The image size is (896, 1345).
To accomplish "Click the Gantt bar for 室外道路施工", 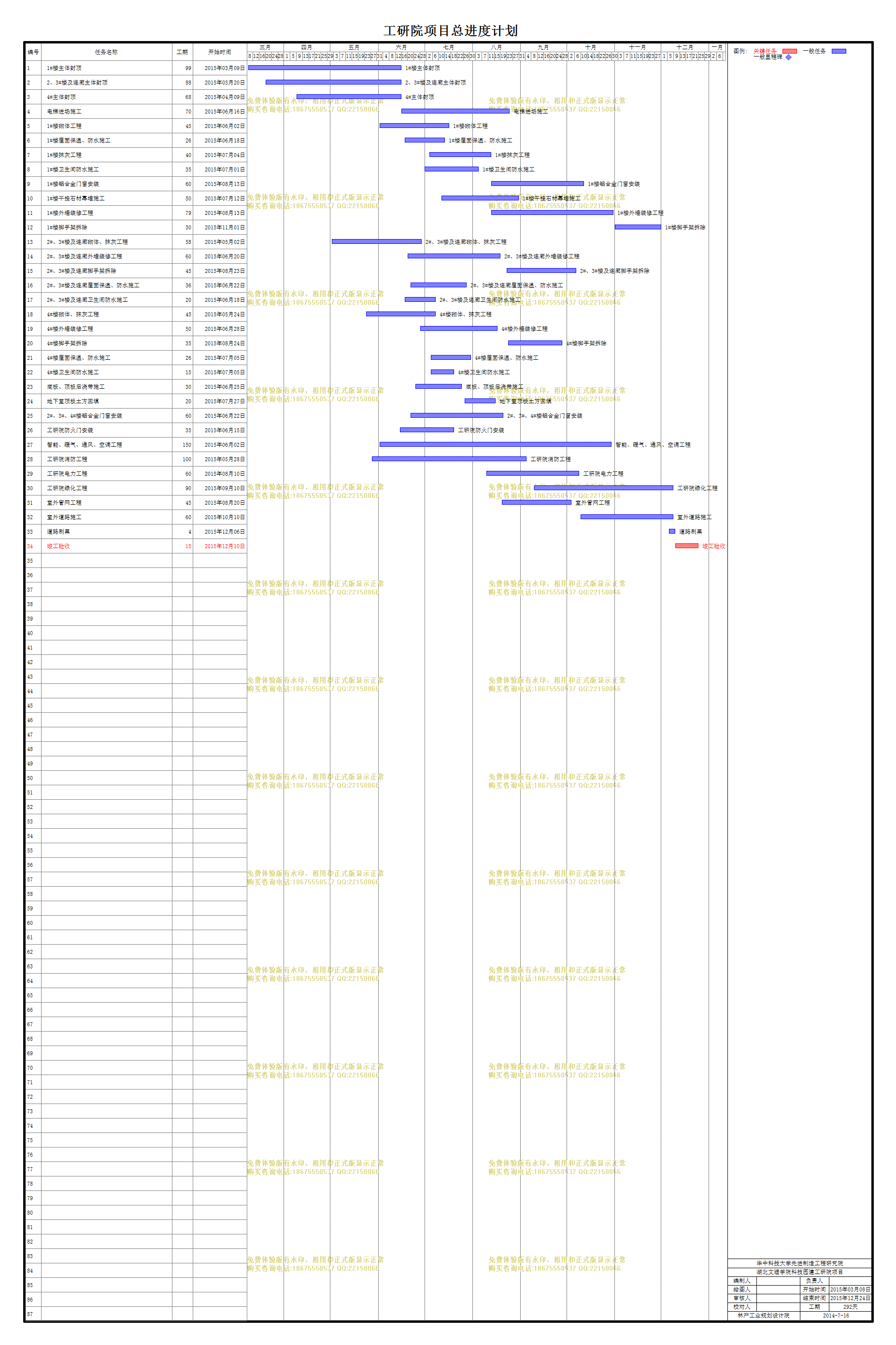I will tap(627, 517).
